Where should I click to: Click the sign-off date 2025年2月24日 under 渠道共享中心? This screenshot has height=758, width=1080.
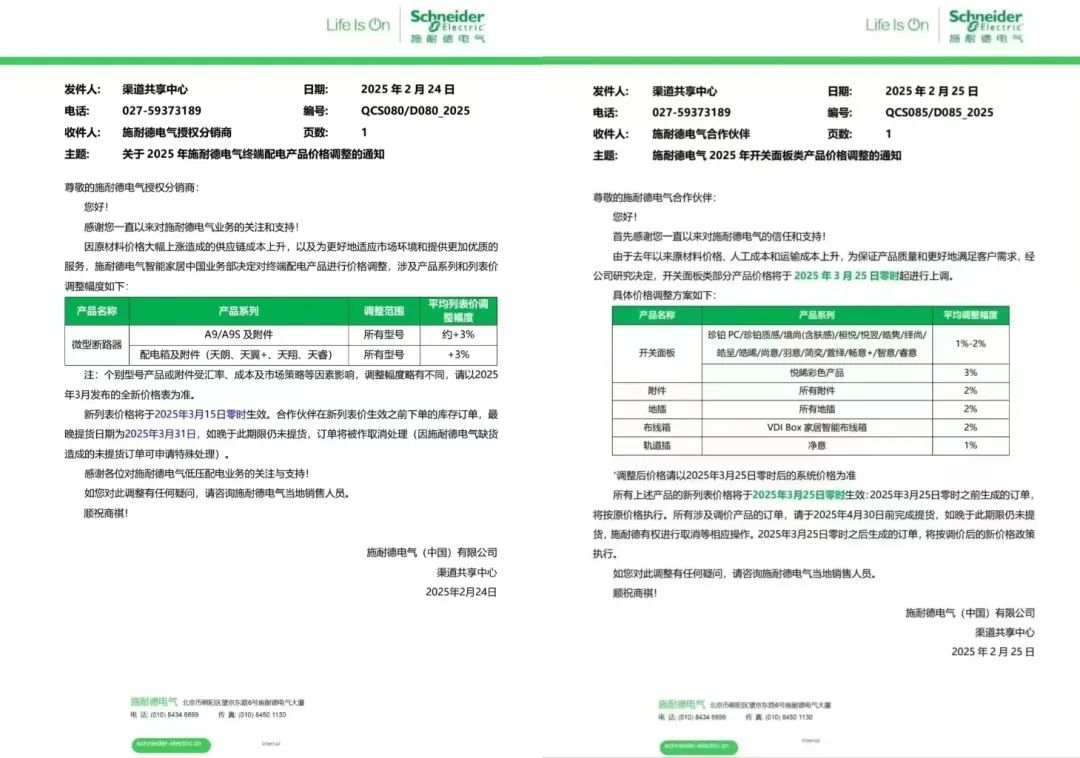(x=461, y=592)
